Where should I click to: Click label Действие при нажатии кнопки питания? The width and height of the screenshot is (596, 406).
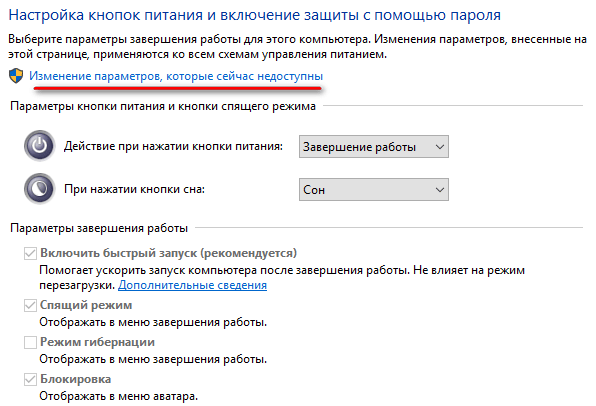click(173, 146)
